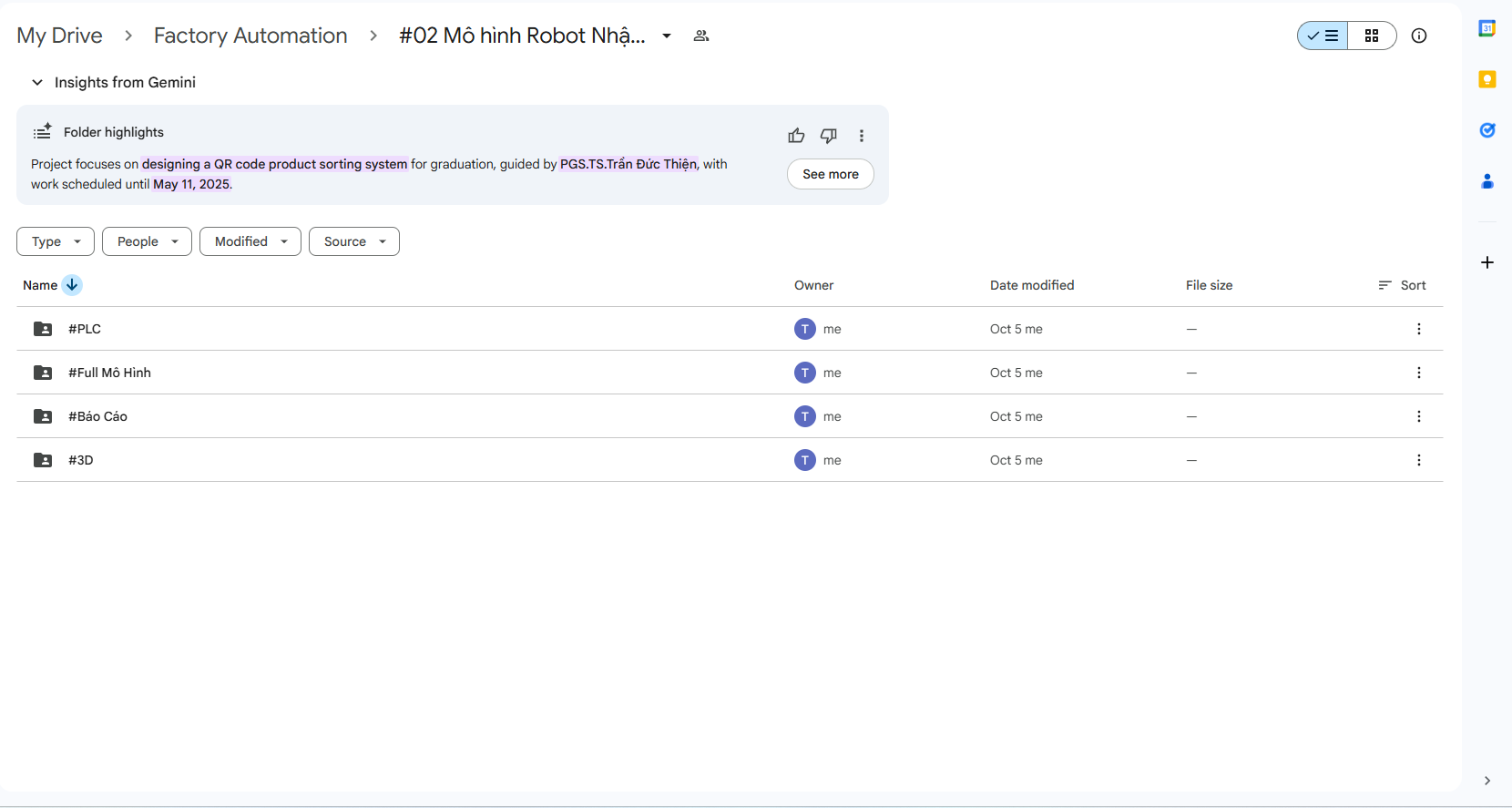Switch to grid layout view

(x=1371, y=36)
